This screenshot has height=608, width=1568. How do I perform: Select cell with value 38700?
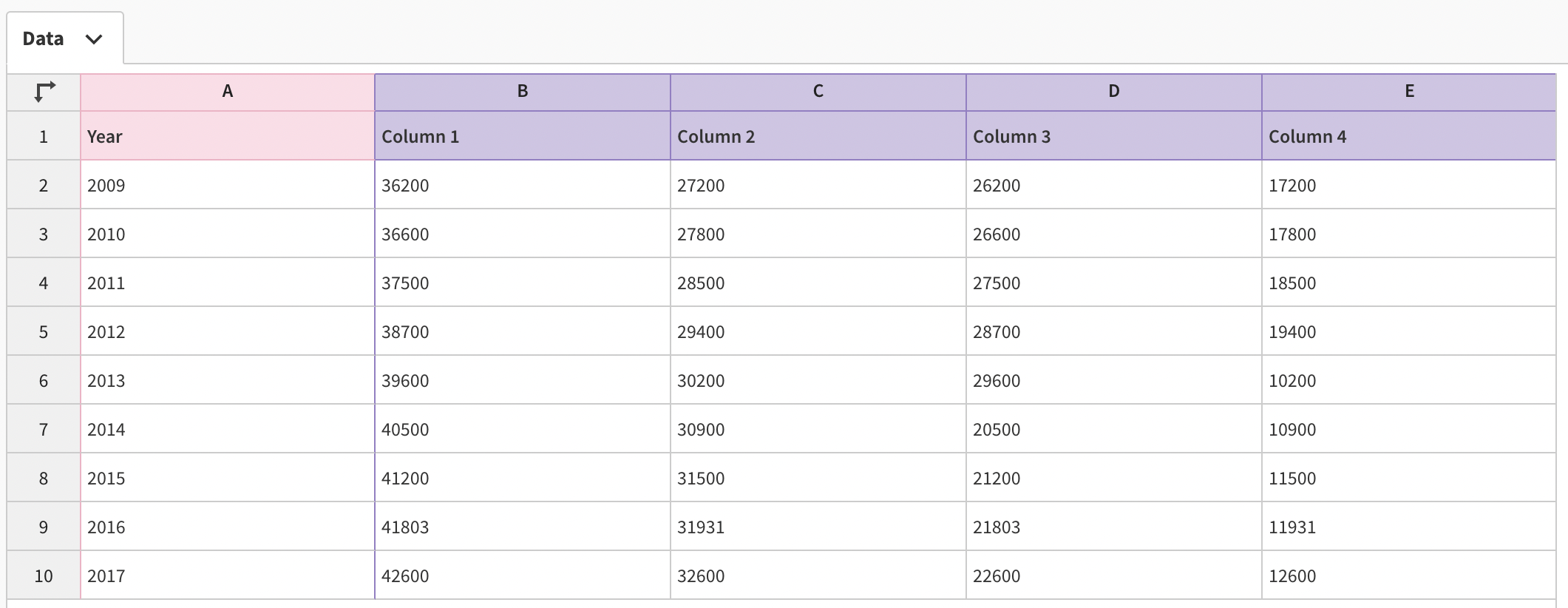pos(523,331)
